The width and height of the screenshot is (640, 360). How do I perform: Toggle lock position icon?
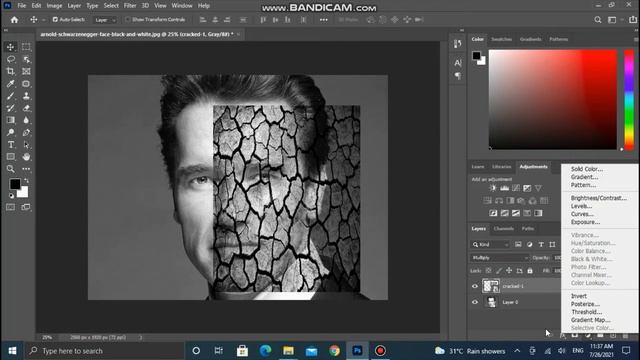509,271
